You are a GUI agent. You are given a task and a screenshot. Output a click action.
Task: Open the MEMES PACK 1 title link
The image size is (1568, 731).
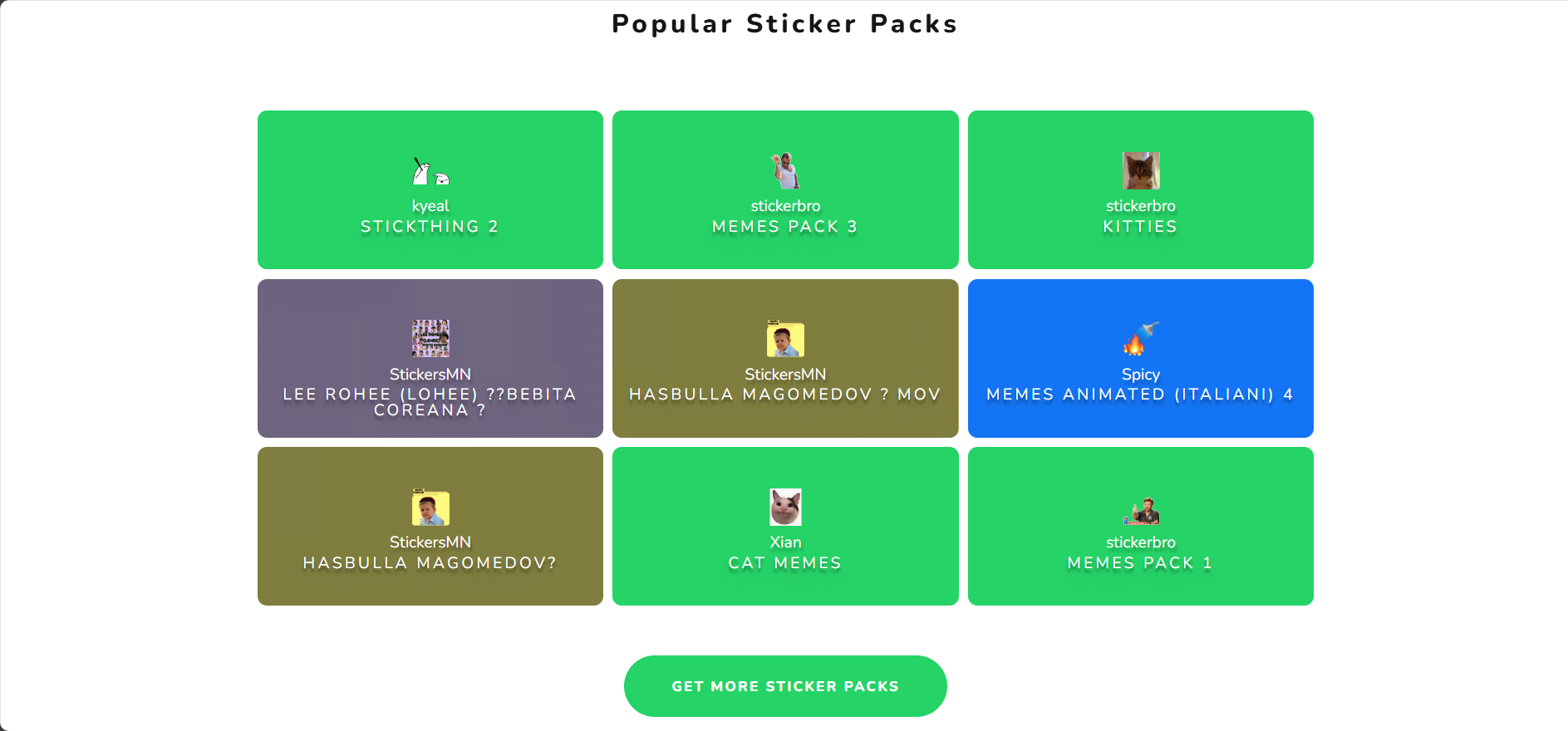coord(1140,563)
